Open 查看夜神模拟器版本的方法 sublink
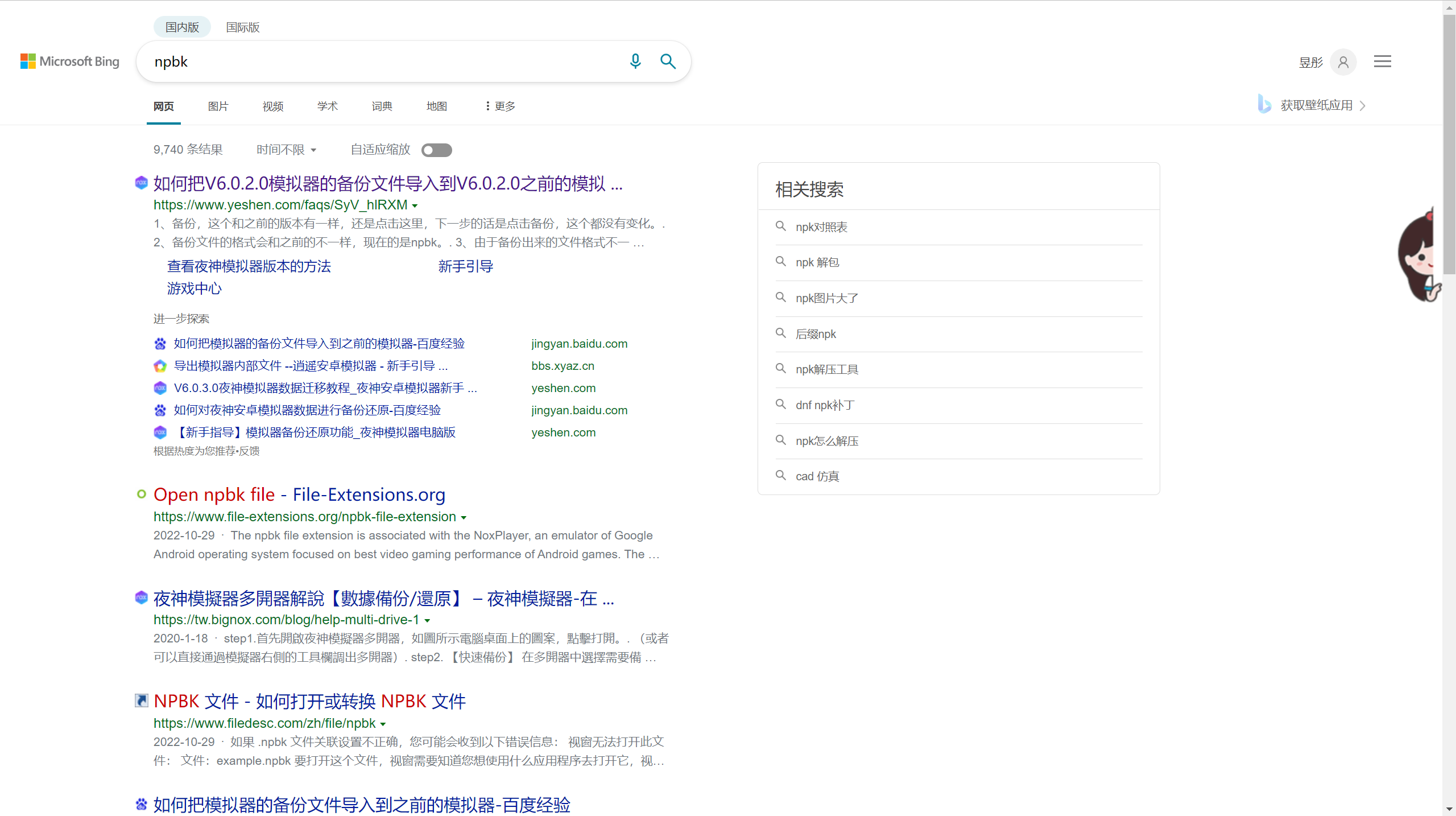The height and width of the screenshot is (816, 1456). [249, 266]
